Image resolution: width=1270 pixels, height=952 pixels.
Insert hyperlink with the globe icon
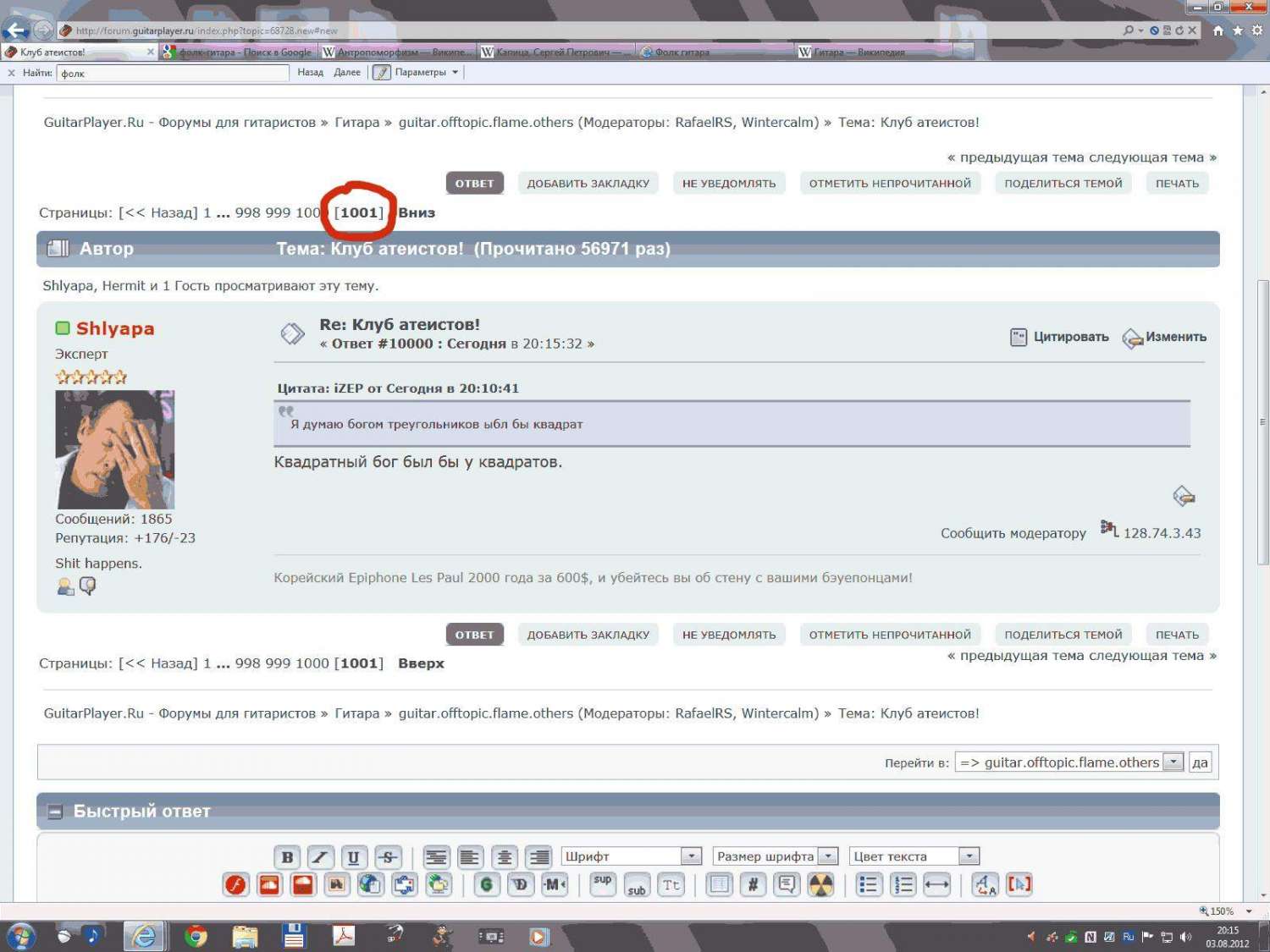pos(370,885)
